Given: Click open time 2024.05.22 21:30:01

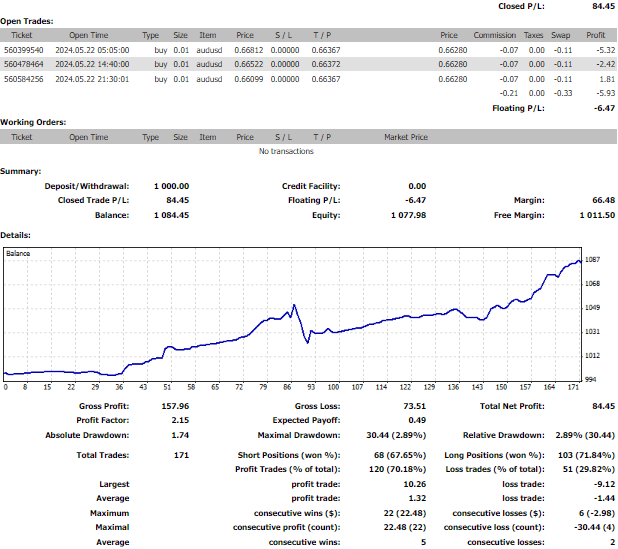Looking at the screenshot, I should (92, 79).
